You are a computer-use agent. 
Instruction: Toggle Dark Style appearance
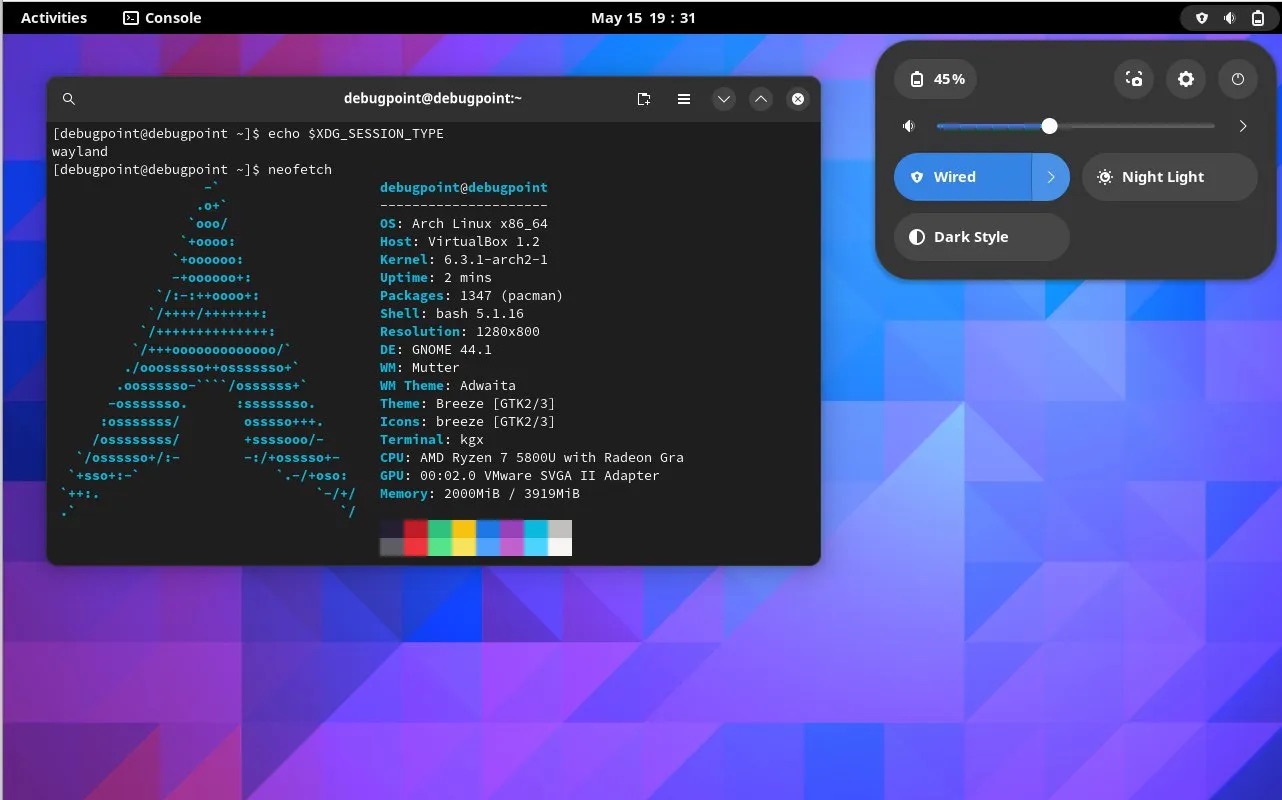[980, 237]
